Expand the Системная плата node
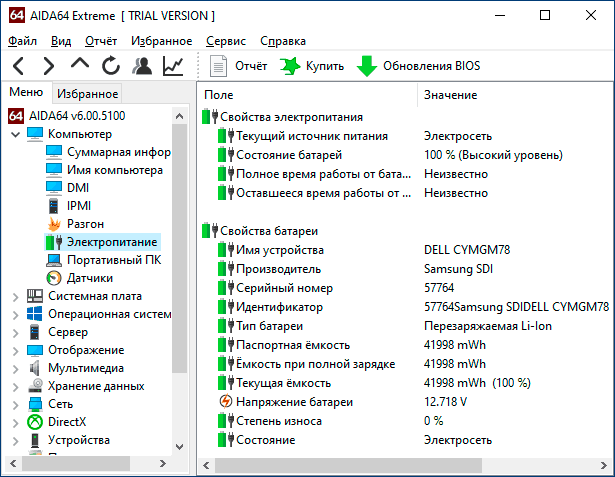The height and width of the screenshot is (477, 615). click(x=13, y=296)
